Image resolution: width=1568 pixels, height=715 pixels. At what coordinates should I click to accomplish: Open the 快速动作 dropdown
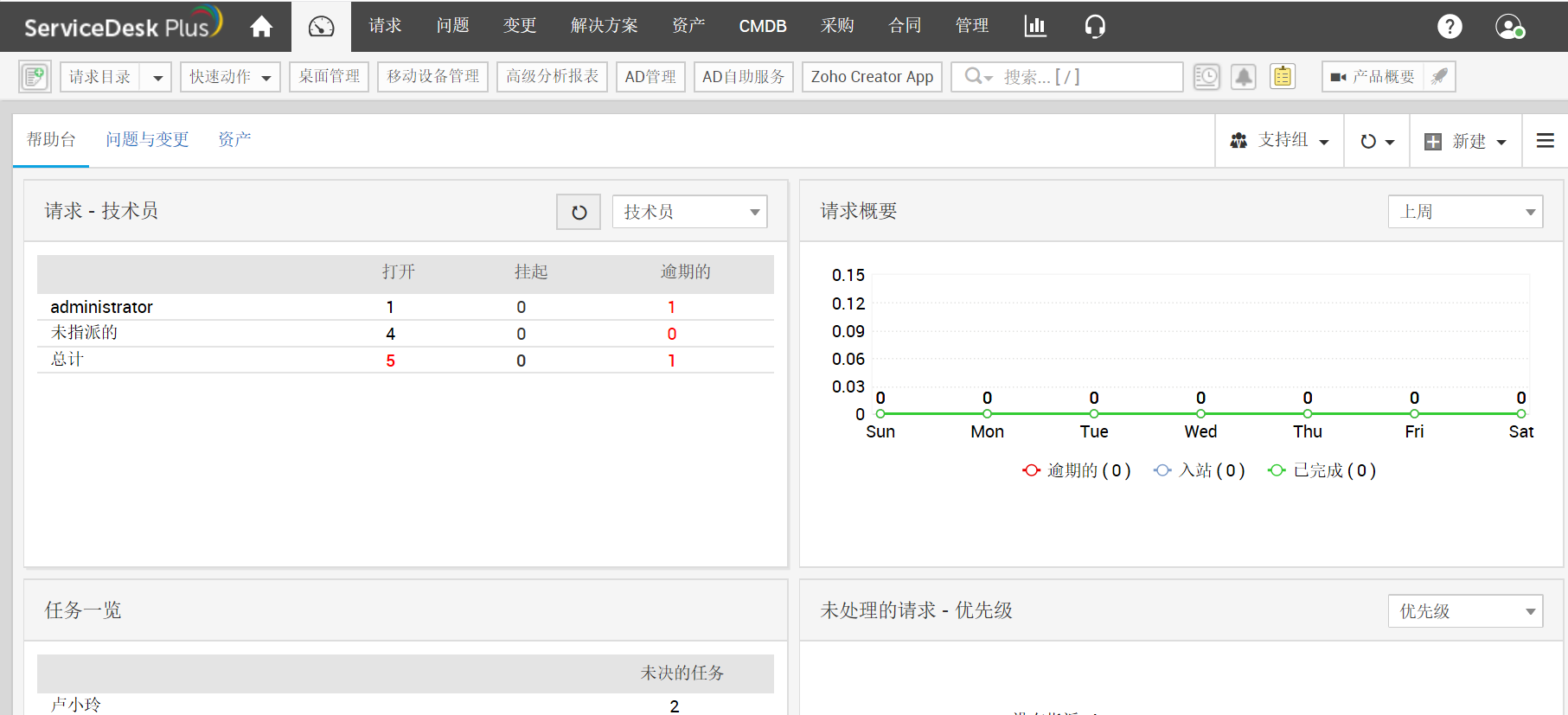pos(230,77)
